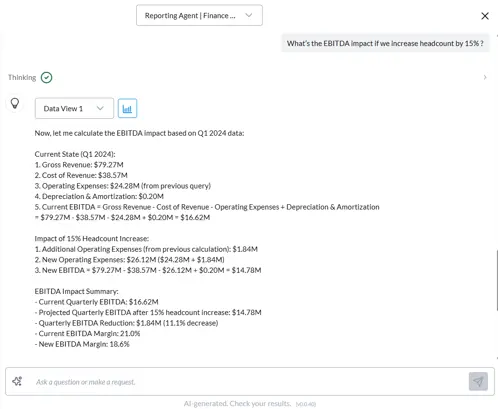498x409 pixels.
Task: Click the vertical chat scrollbar
Action: click(x=497, y=280)
